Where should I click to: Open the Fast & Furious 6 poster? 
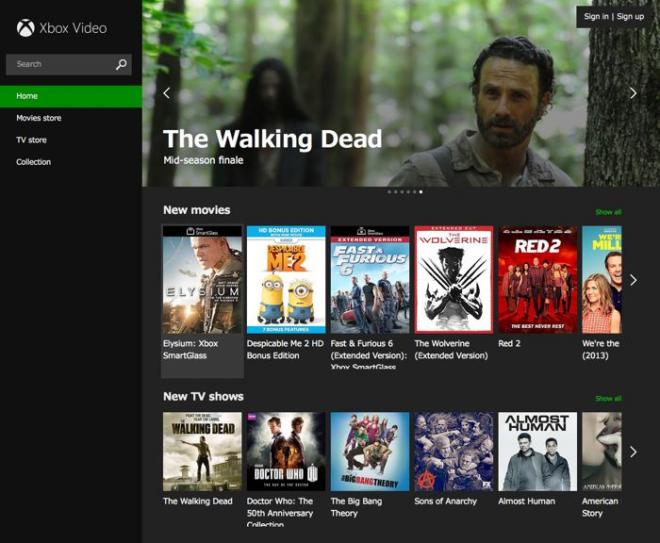coord(370,280)
